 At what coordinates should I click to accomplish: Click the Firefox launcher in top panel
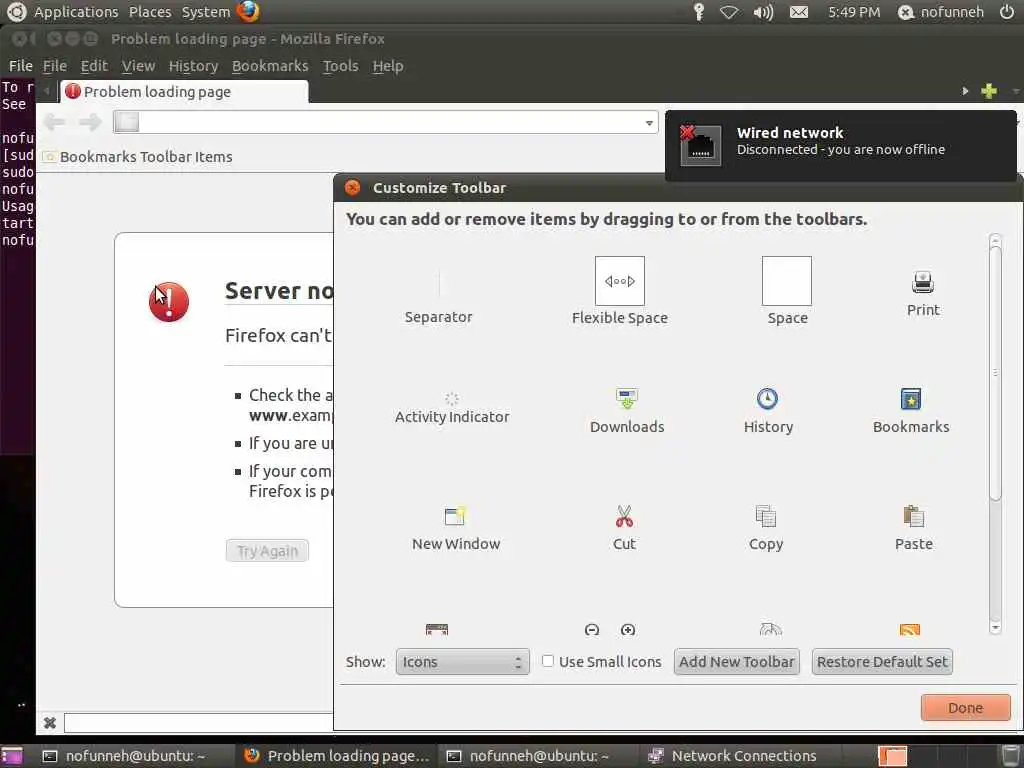click(x=248, y=11)
